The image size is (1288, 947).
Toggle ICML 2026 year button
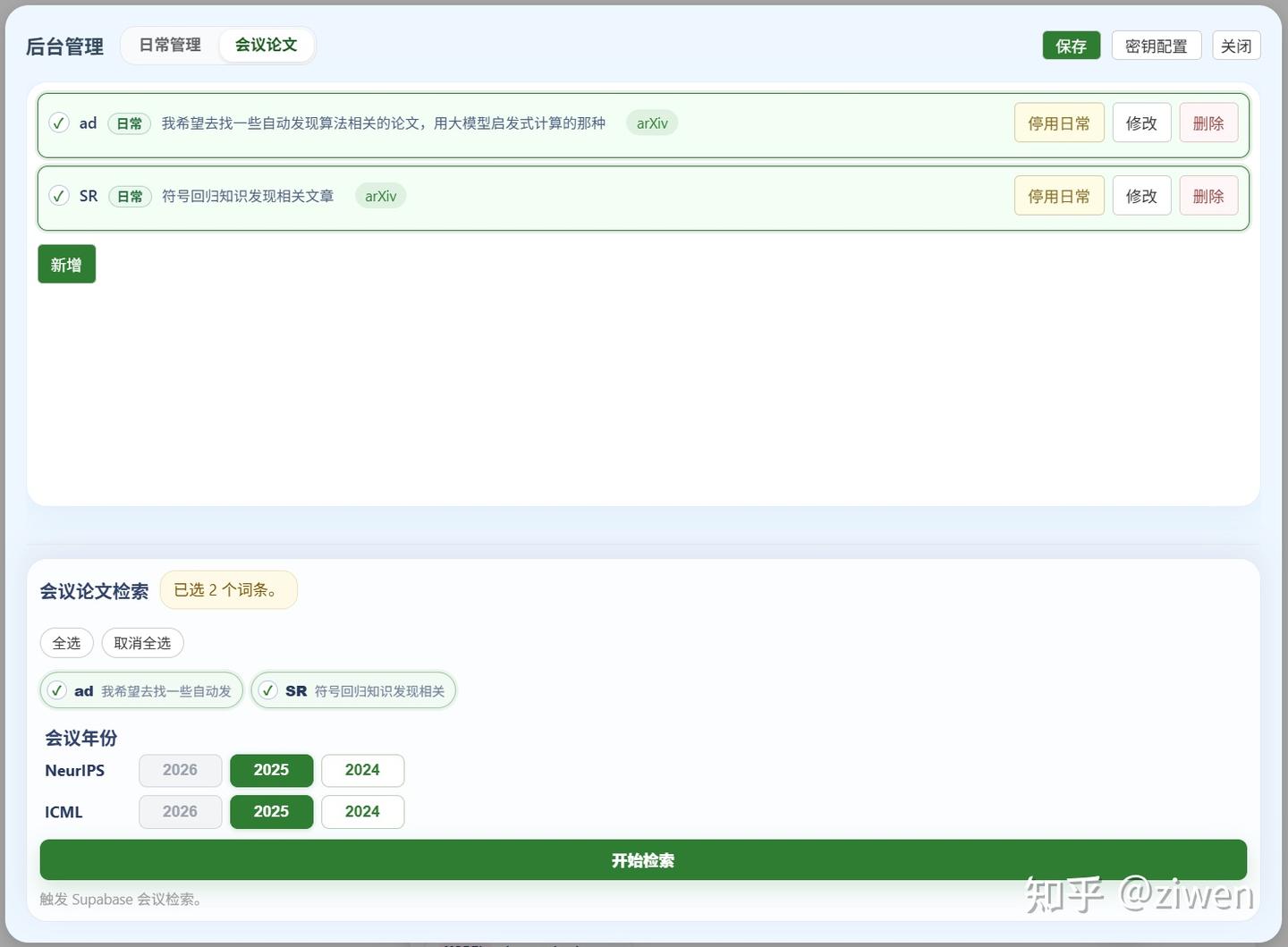[180, 812]
